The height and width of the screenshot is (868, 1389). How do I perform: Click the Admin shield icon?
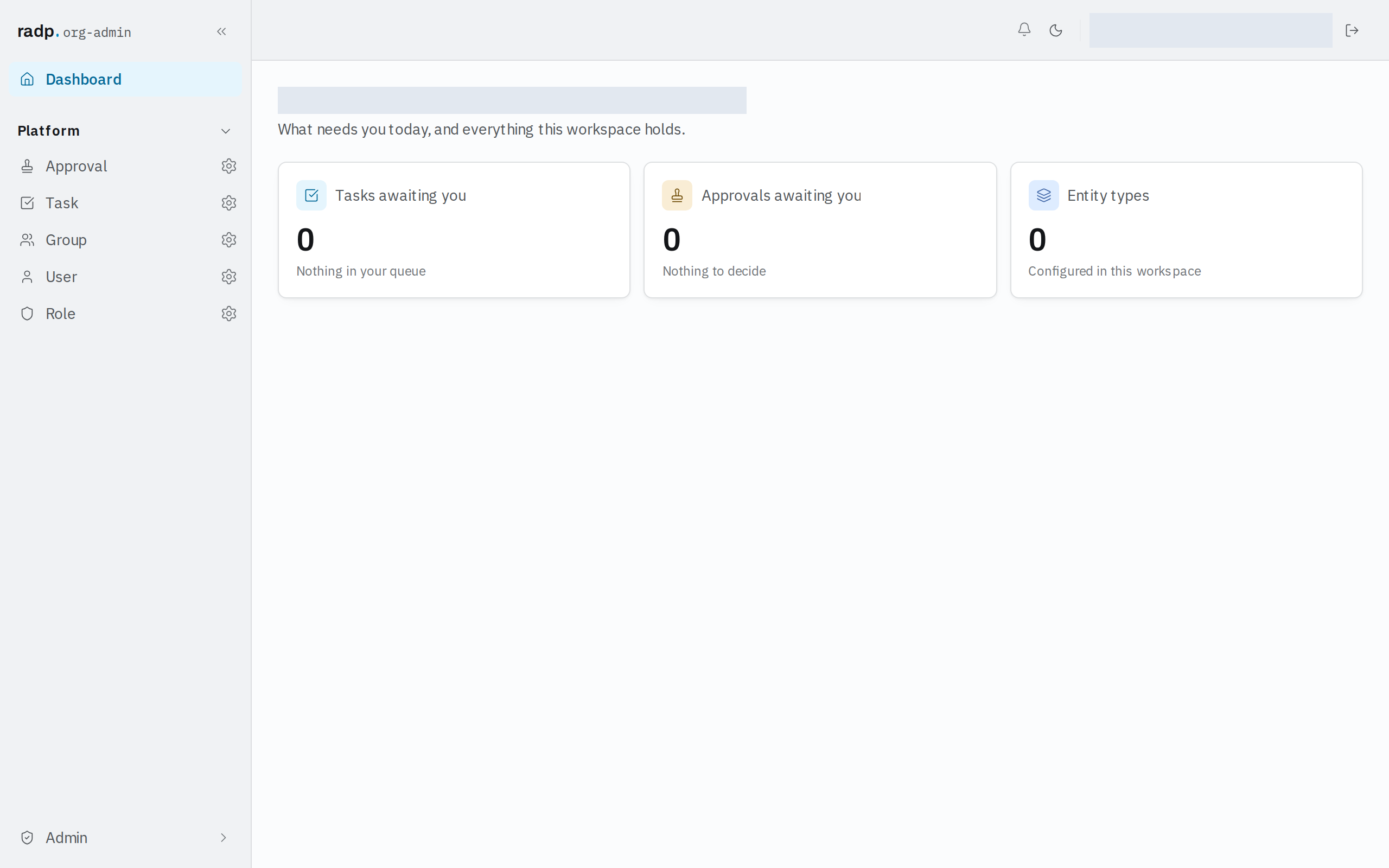(27, 838)
